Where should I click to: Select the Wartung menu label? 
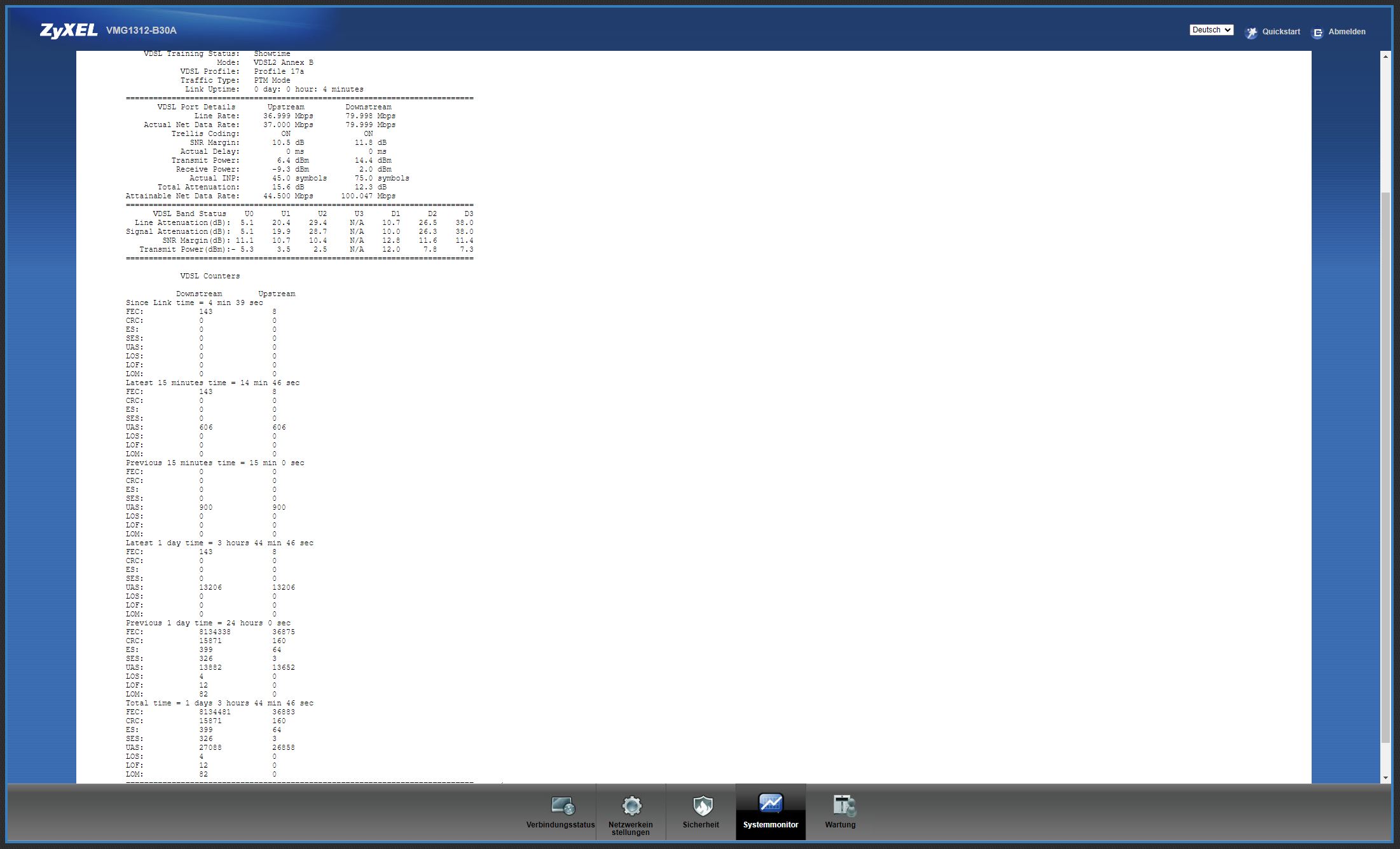tap(840, 825)
